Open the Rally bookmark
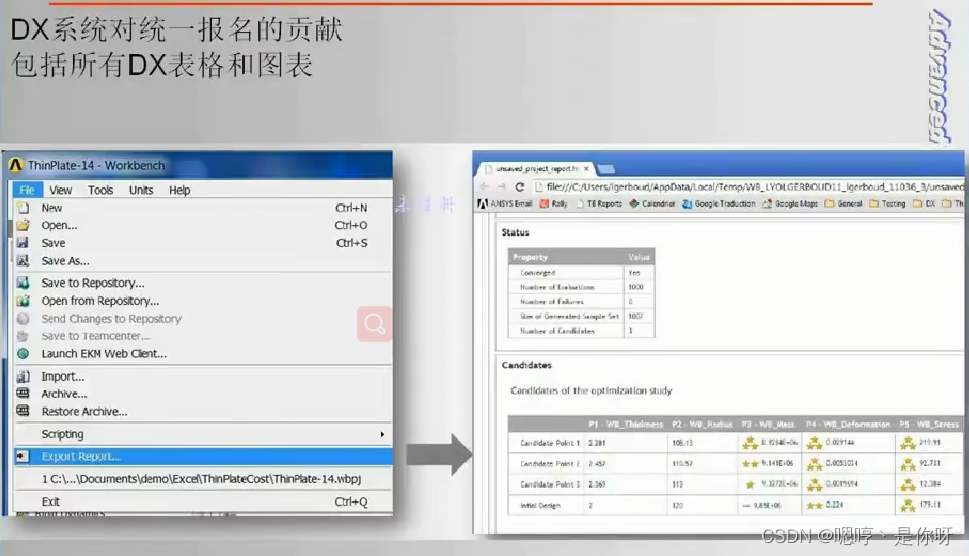969x556 pixels. point(554,203)
